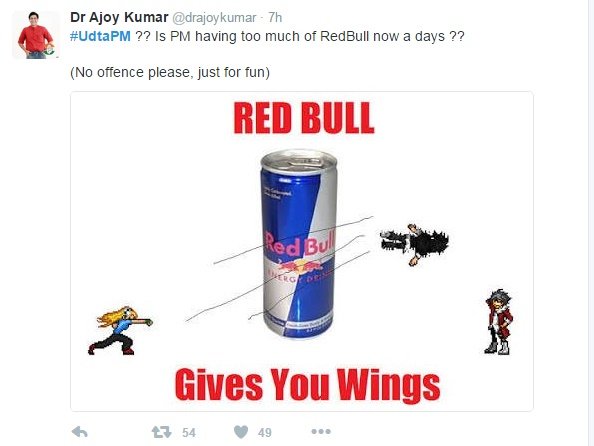Click the like count 49
The image size is (594, 446).
pyautogui.click(x=265, y=432)
